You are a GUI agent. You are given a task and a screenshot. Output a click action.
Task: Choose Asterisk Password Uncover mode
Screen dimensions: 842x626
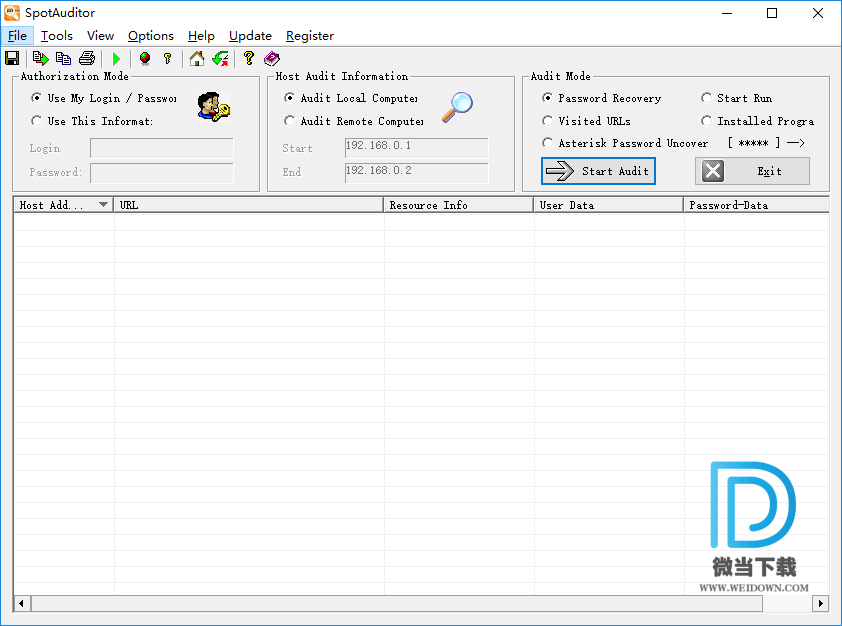click(625, 143)
